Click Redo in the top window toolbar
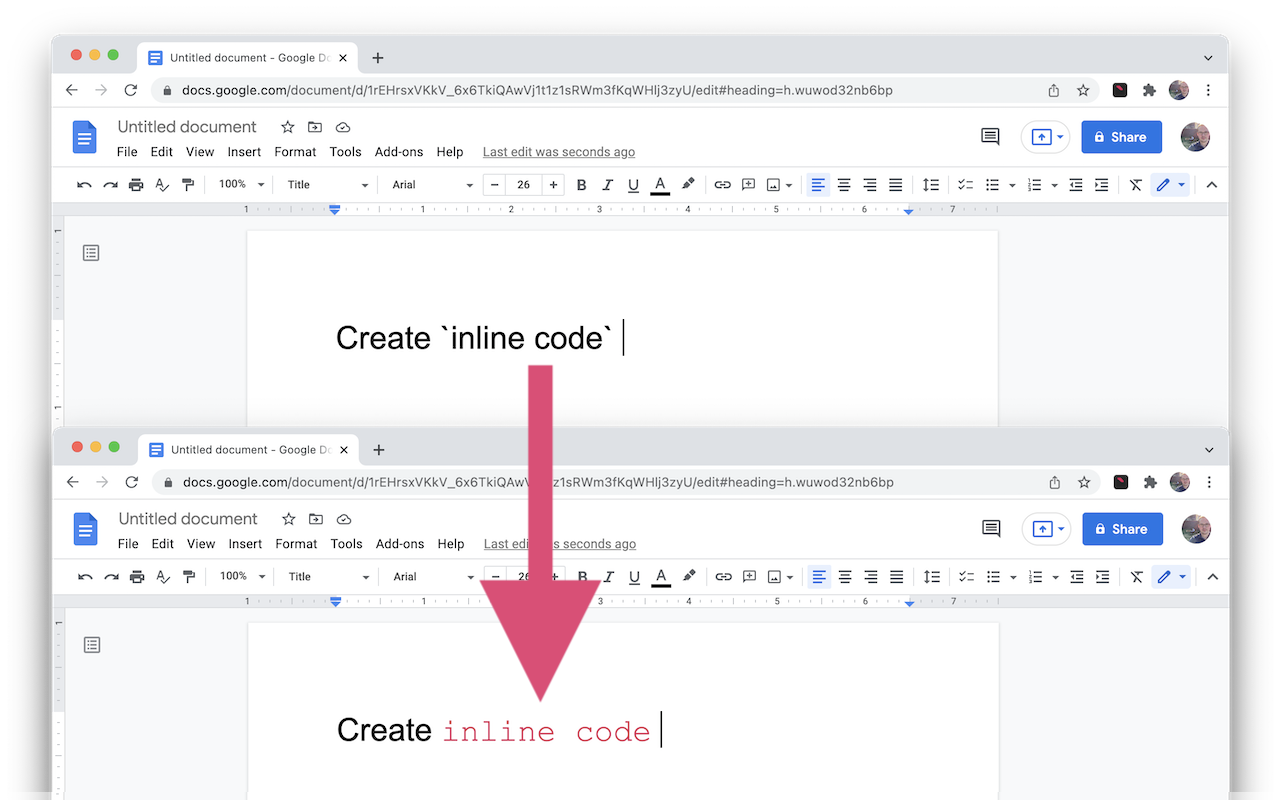The image size is (1280, 800). point(110,185)
